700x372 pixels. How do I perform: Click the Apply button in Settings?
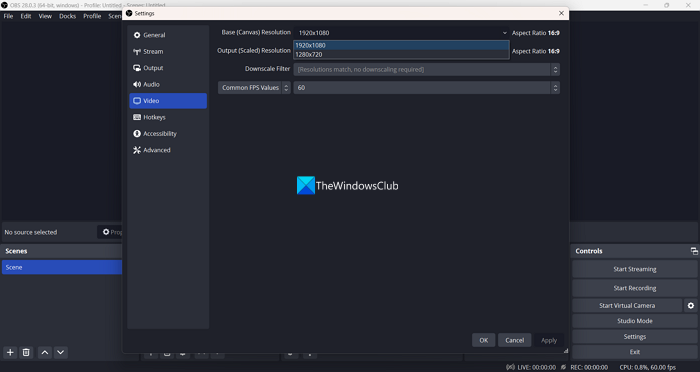(x=549, y=340)
